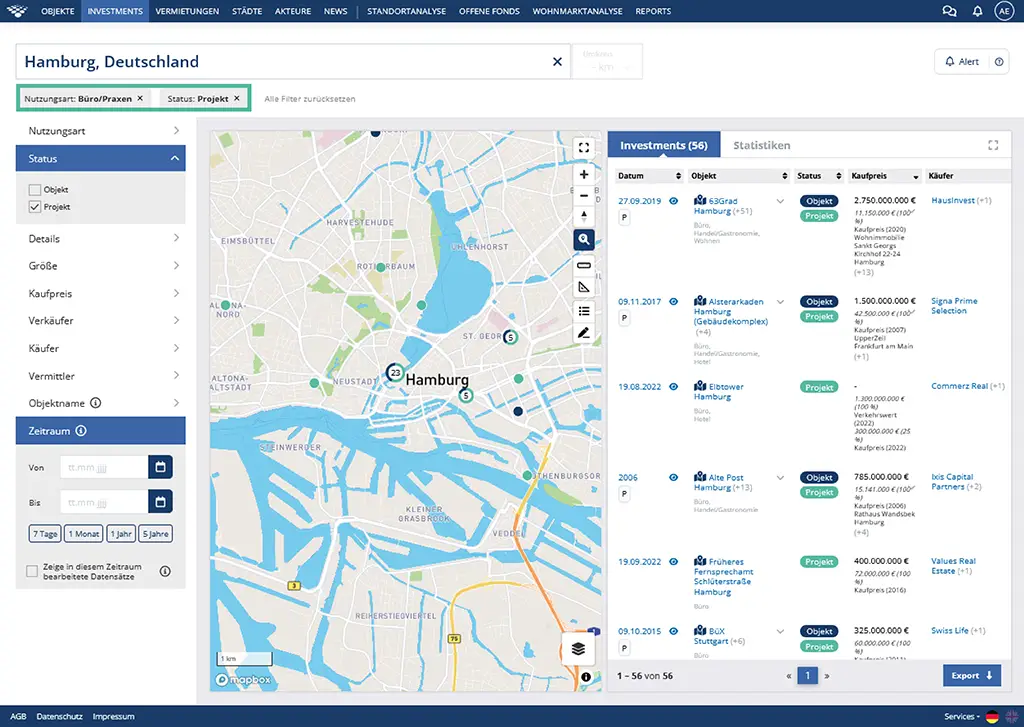Tick the Objekt status checkbox
This screenshot has width=1024, height=727.
point(35,189)
